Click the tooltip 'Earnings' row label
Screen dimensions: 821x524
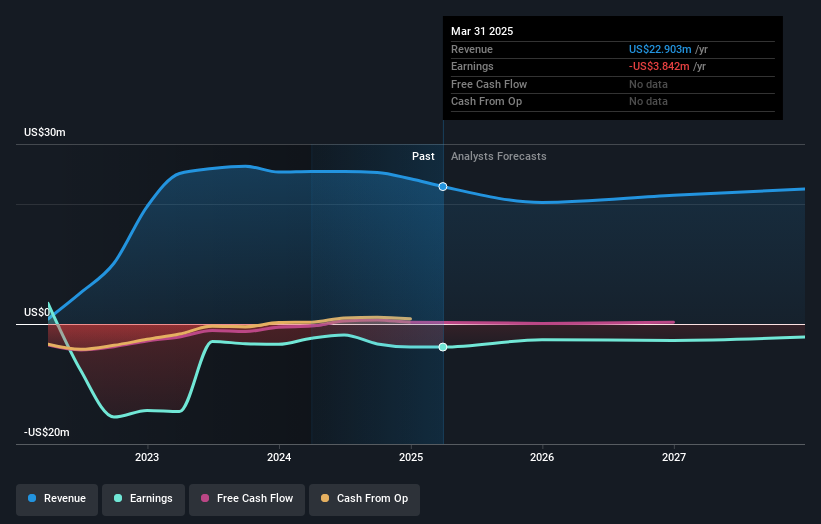click(472, 66)
